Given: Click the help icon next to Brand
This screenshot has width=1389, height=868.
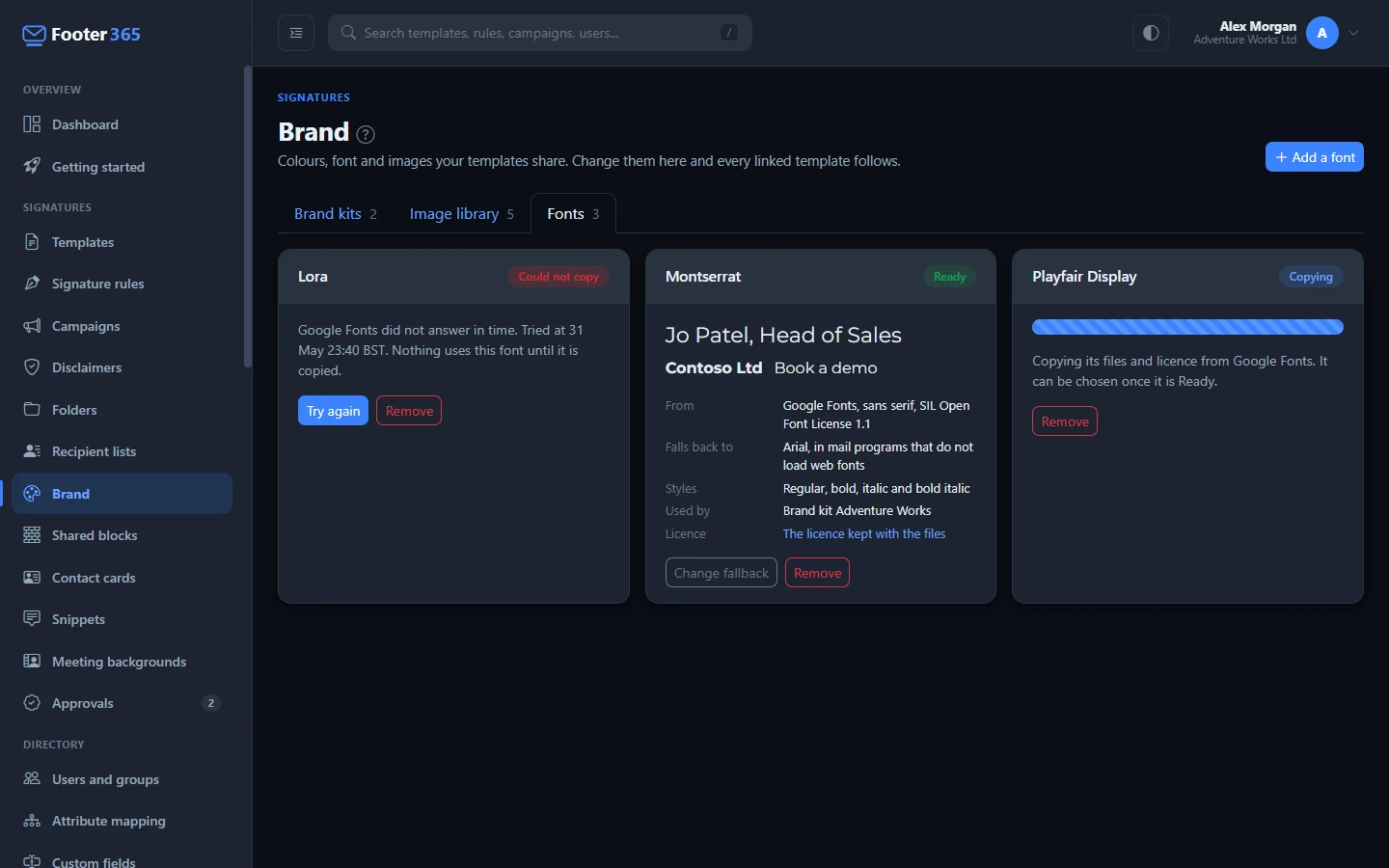Looking at the screenshot, I should click(x=366, y=134).
